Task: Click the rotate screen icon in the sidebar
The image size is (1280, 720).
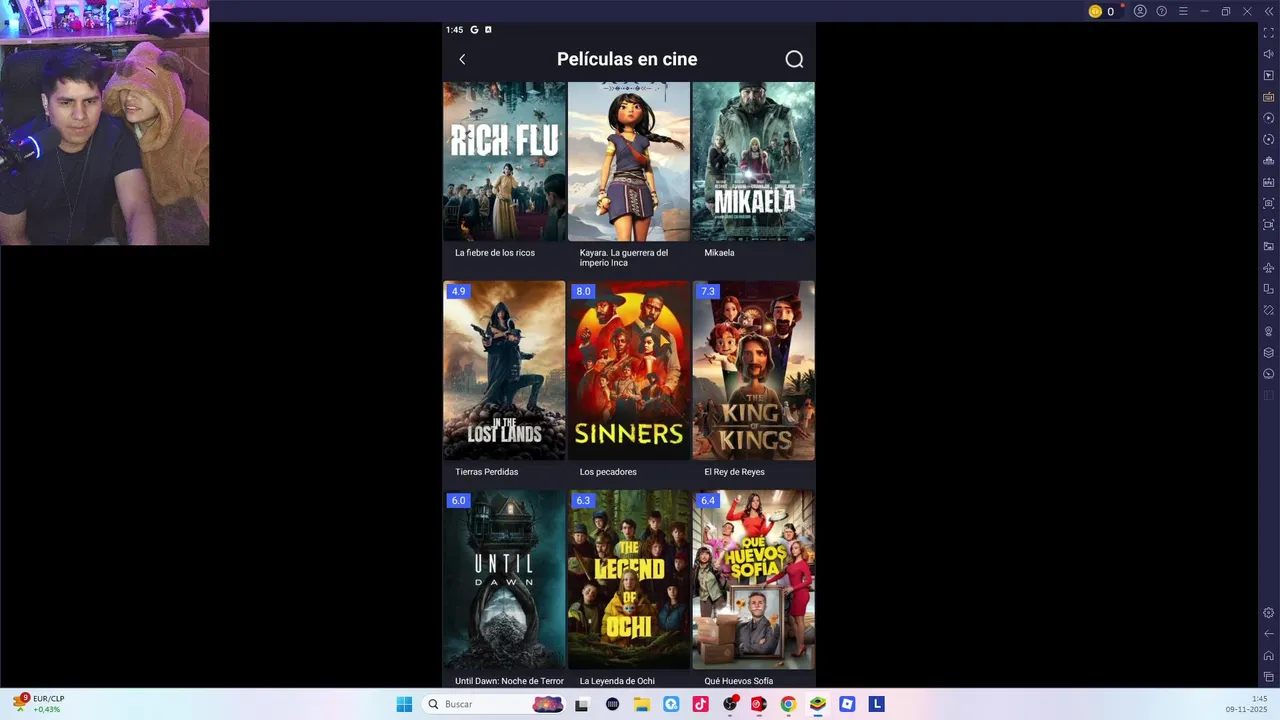Action: [x=1269, y=289]
